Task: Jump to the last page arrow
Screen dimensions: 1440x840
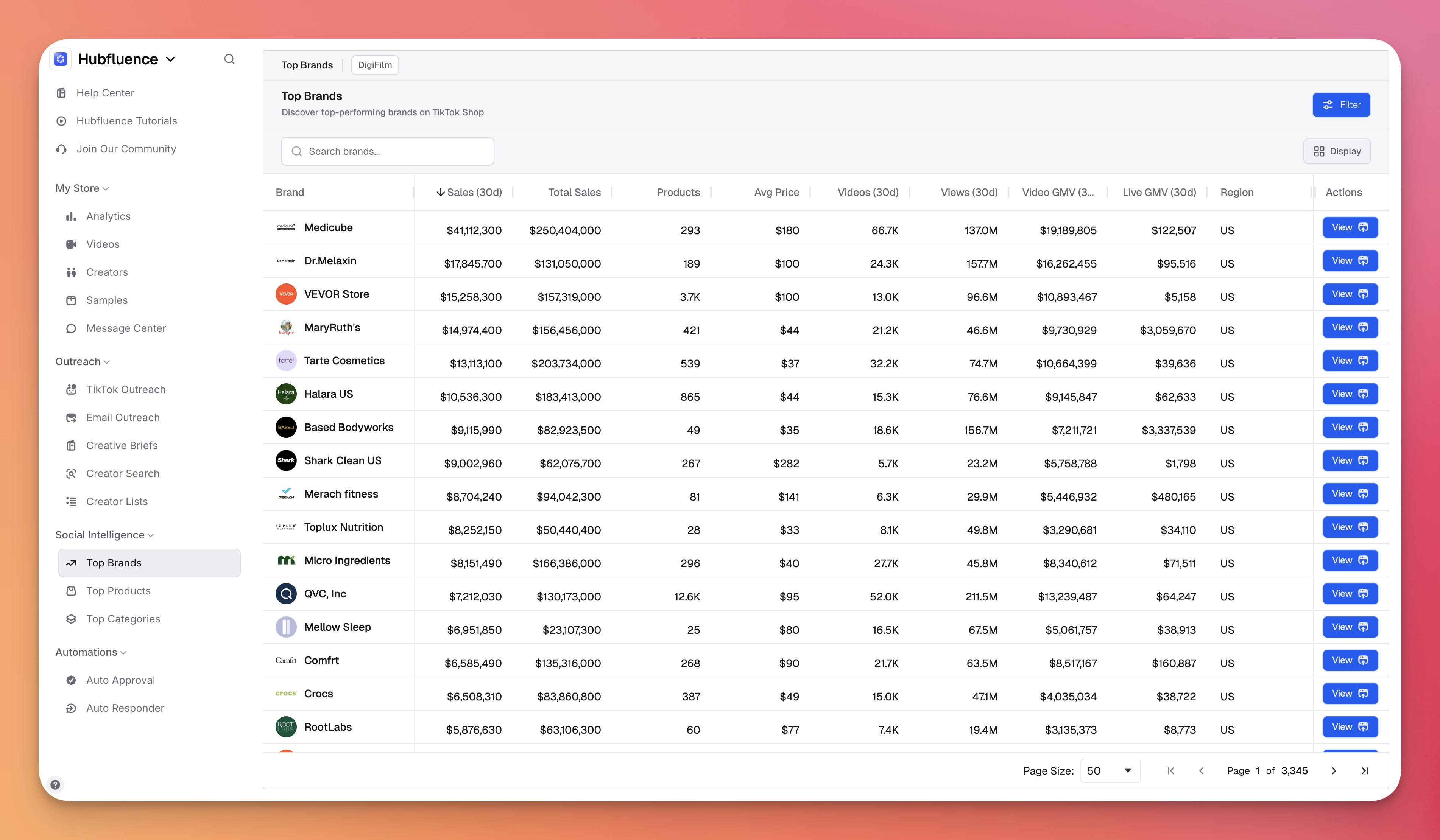Action: pyautogui.click(x=1365, y=771)
